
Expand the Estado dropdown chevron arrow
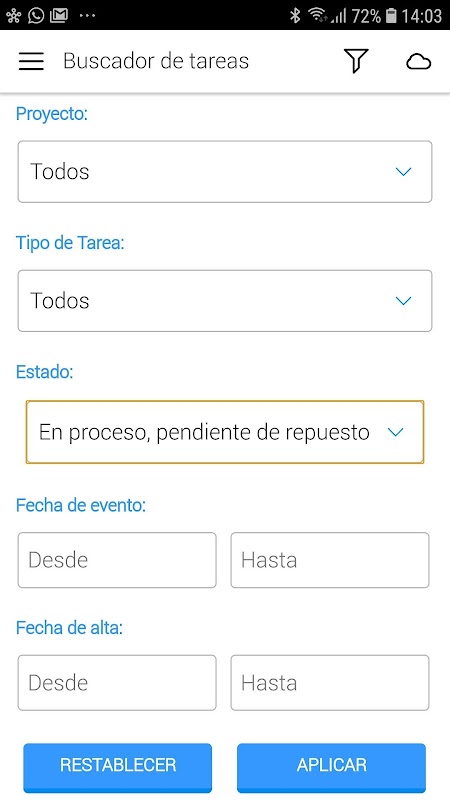(395, 433)
